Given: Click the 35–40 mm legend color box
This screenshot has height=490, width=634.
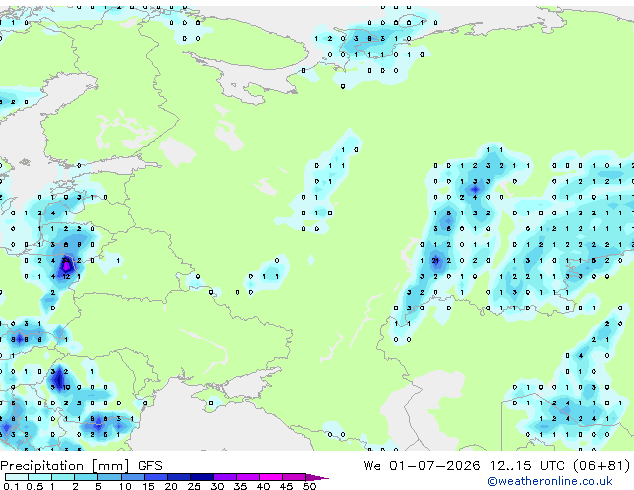Looking at the screenshot, I should point(248,477).
